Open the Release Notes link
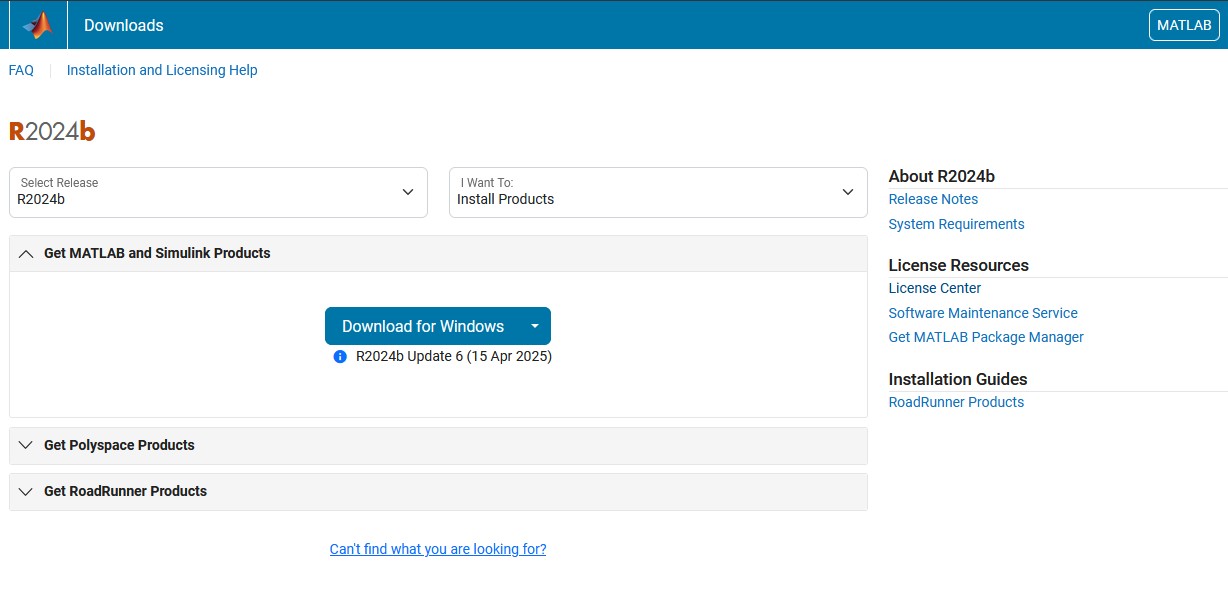Image resolution: width=1228 pixels, height=590 pixels. click(933, 200)
